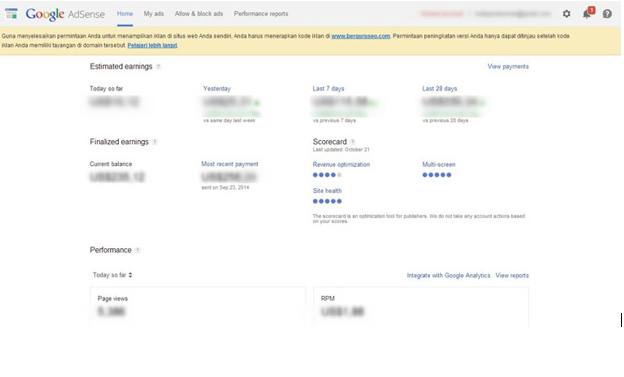Screen dimensions: 624x377
Task: Open the help question mark icon
Action: click(607, 14)
